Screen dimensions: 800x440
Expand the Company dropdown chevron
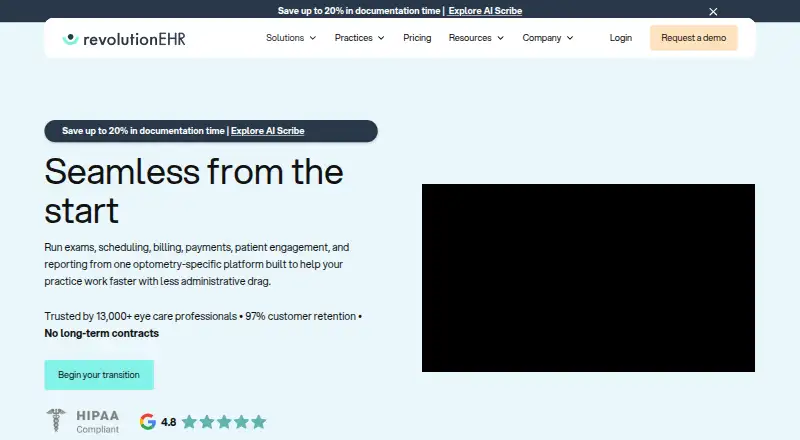point(570,38)
